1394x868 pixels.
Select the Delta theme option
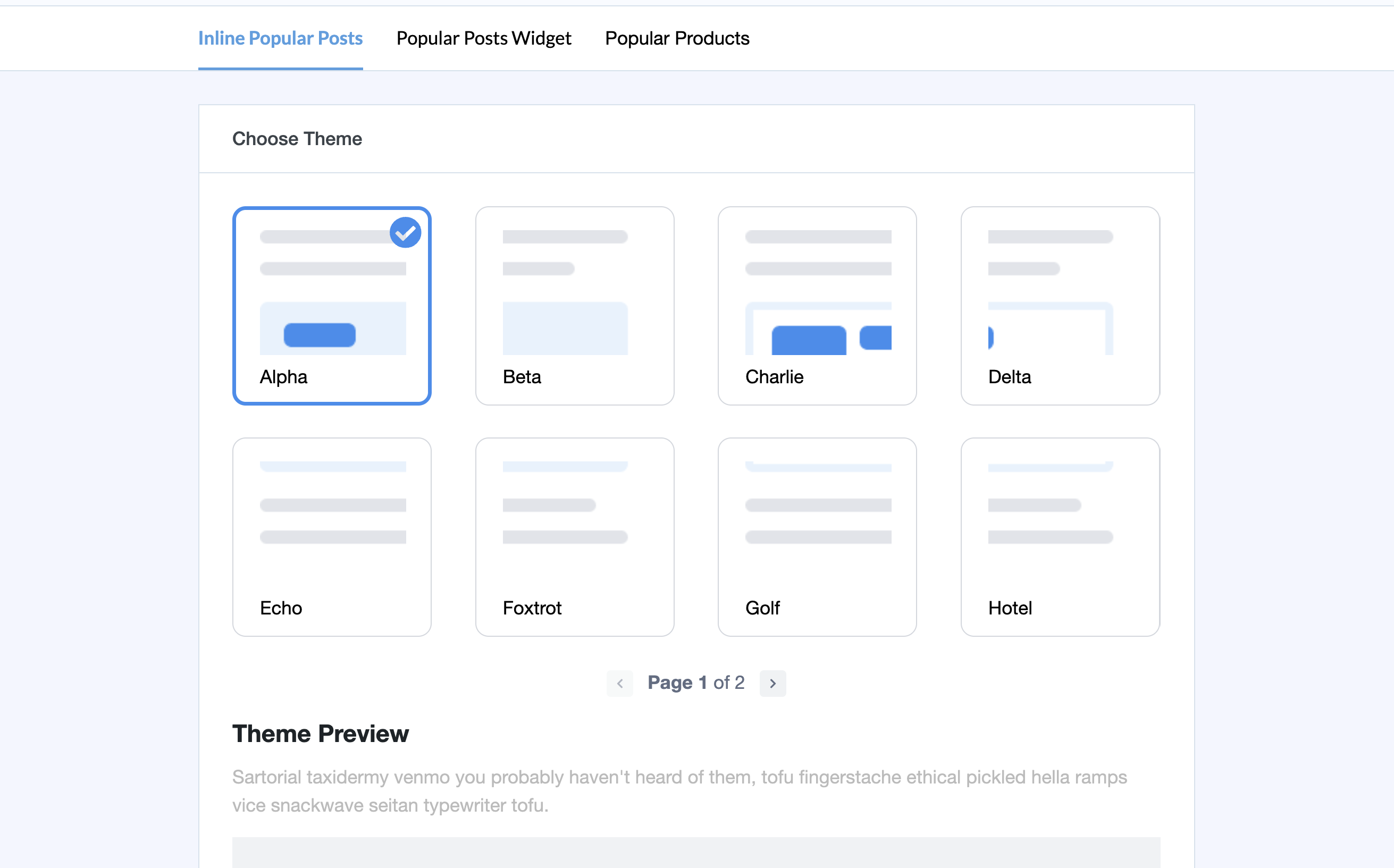[x=1060, y=306]
